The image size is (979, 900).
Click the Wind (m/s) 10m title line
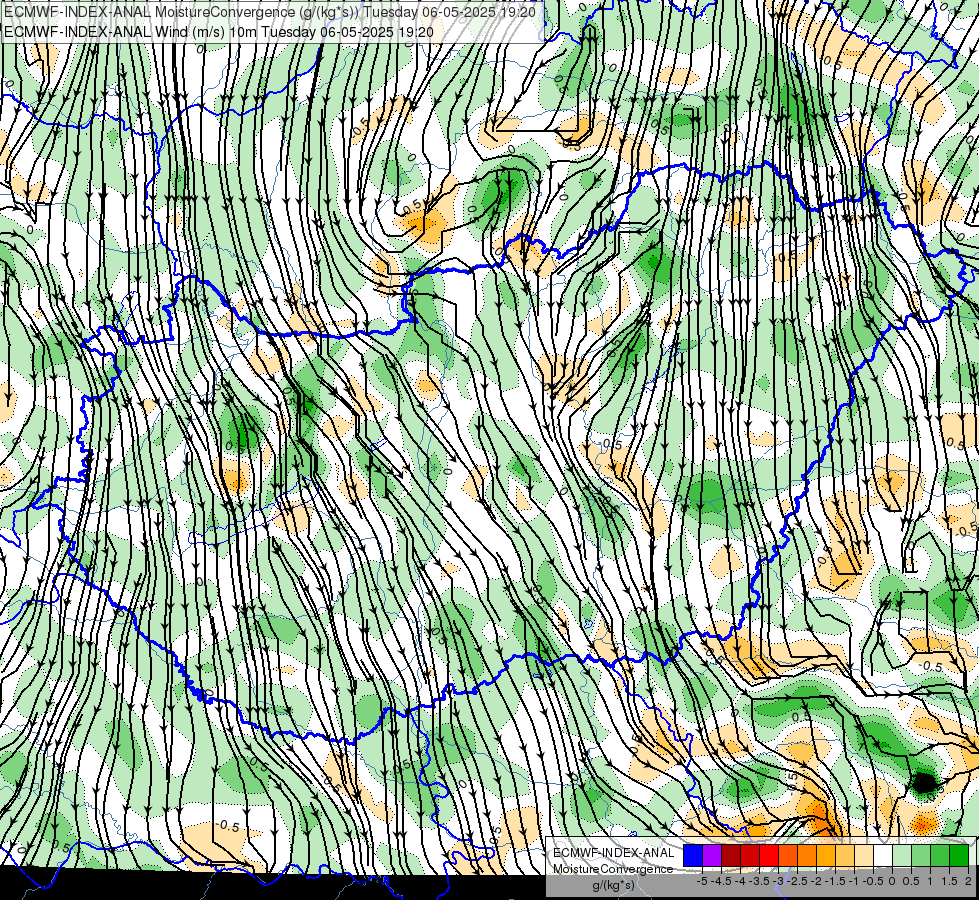tap(219, 32)
